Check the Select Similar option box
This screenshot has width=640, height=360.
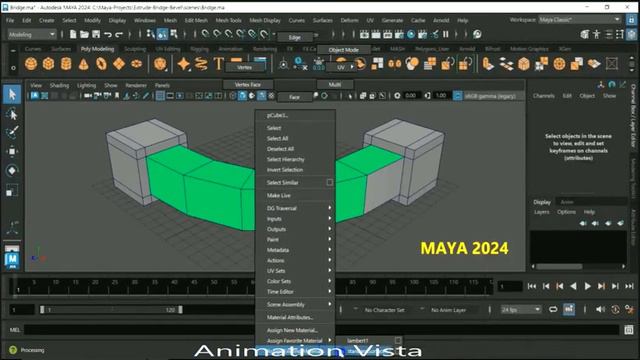click(x=329, y=182)
